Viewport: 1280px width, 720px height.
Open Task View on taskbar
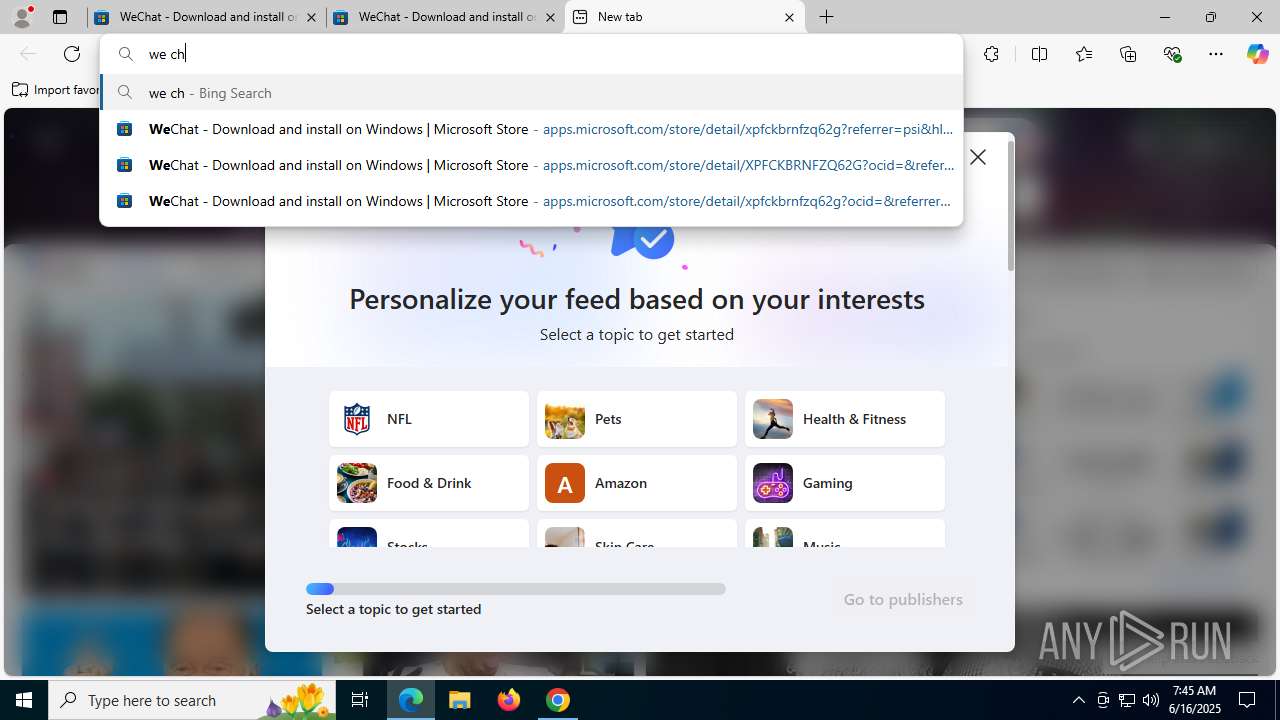[x=361, y=700]
